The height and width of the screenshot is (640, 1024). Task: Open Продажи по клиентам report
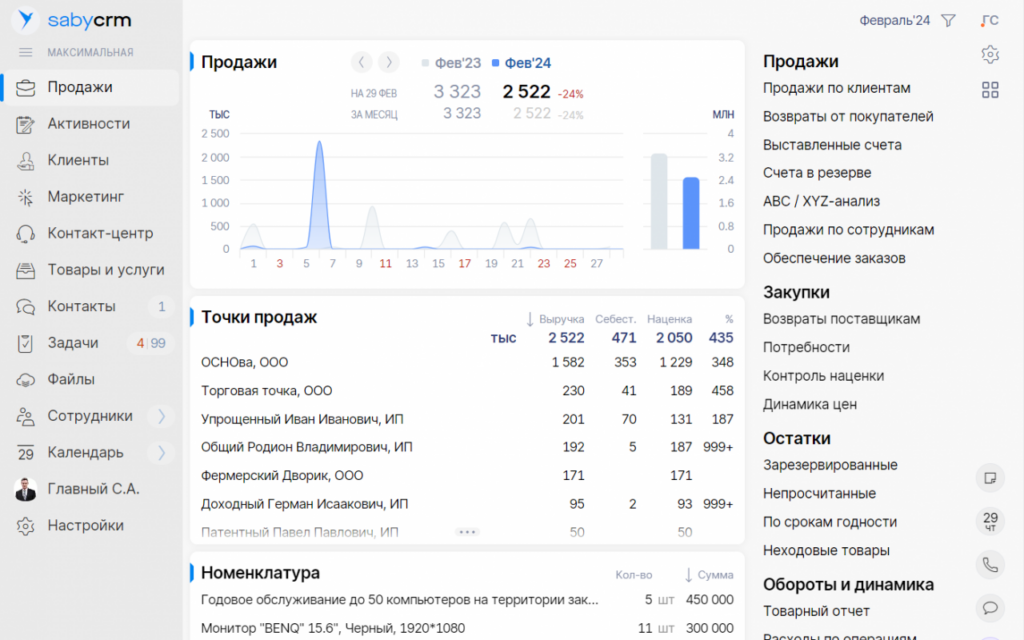[837, 88]
